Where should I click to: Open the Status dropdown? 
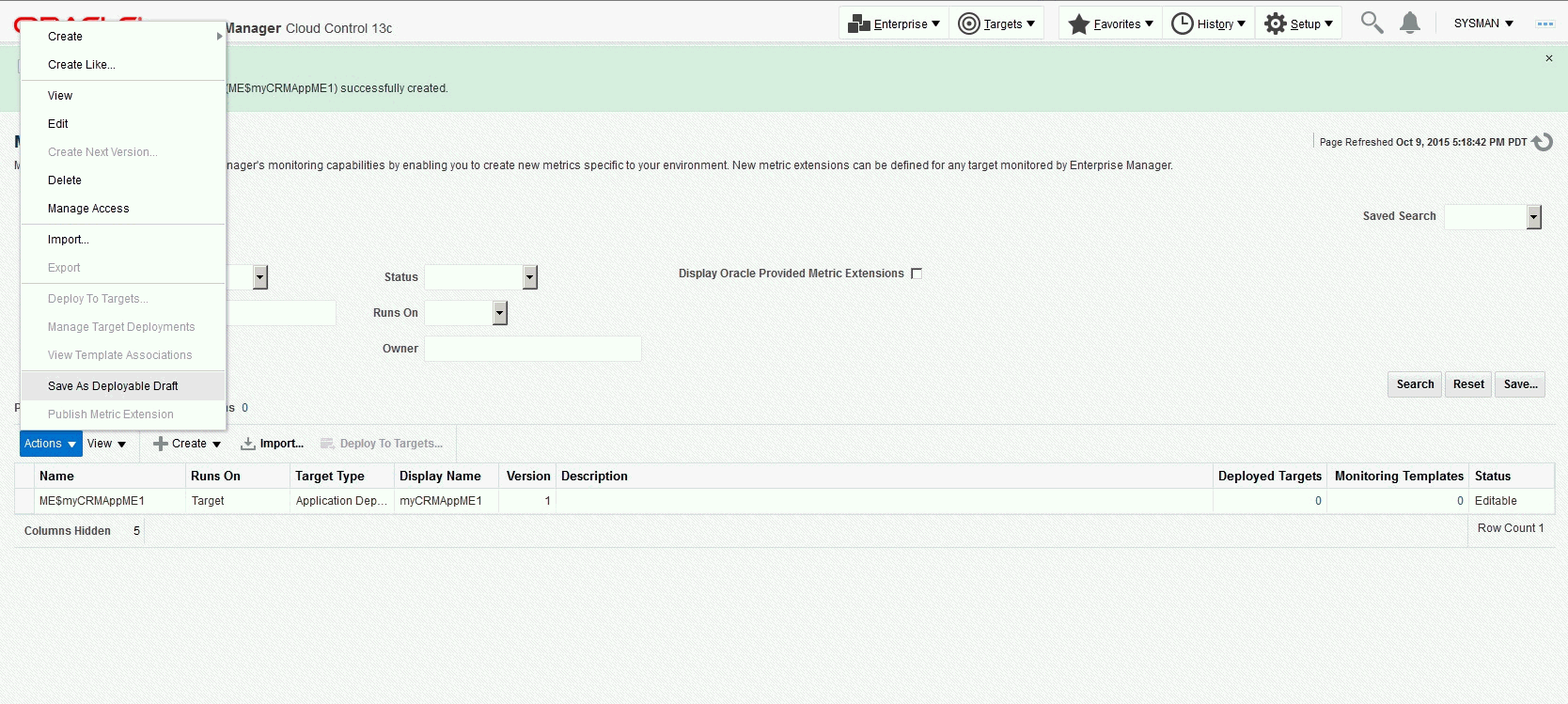click(530, 277)
